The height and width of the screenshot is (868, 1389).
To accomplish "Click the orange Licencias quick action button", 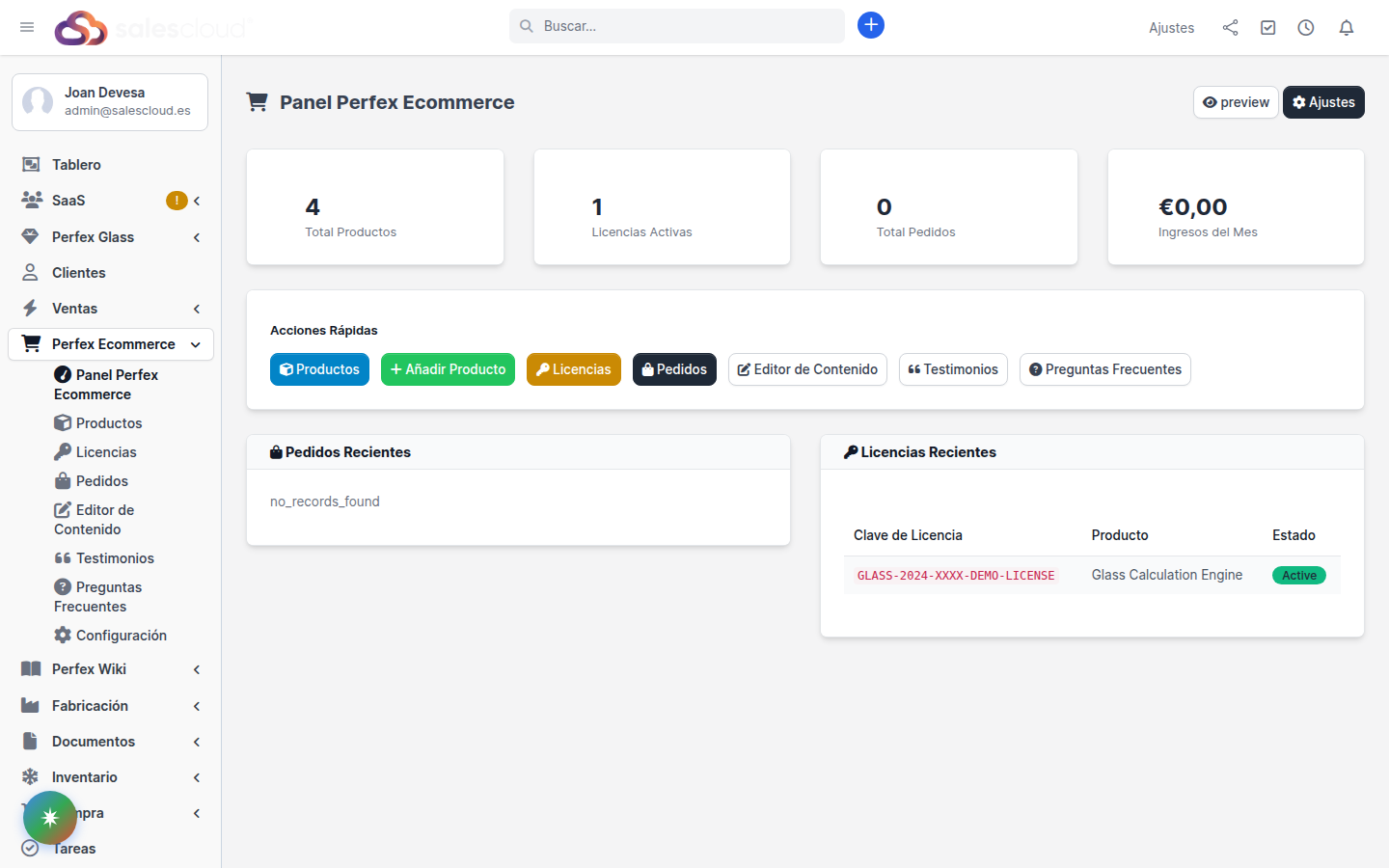I will [573, 369].
